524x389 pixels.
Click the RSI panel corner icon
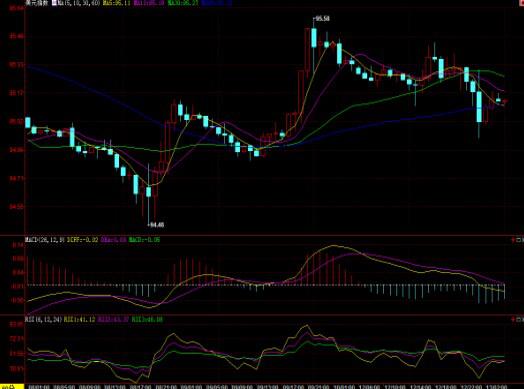518,320
